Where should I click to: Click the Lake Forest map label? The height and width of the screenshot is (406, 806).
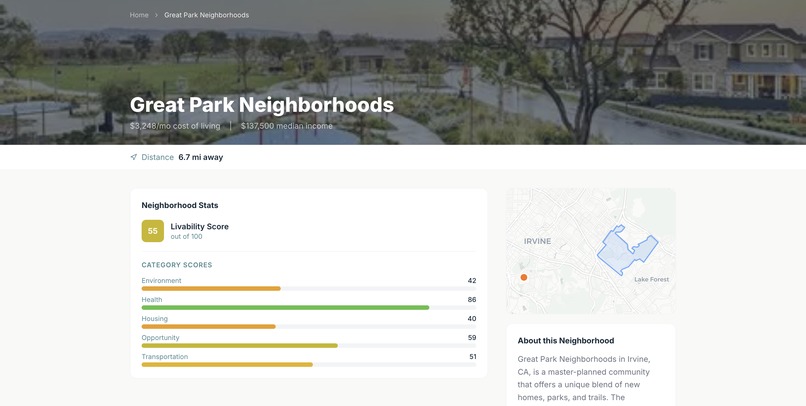(x=651, y=280)
